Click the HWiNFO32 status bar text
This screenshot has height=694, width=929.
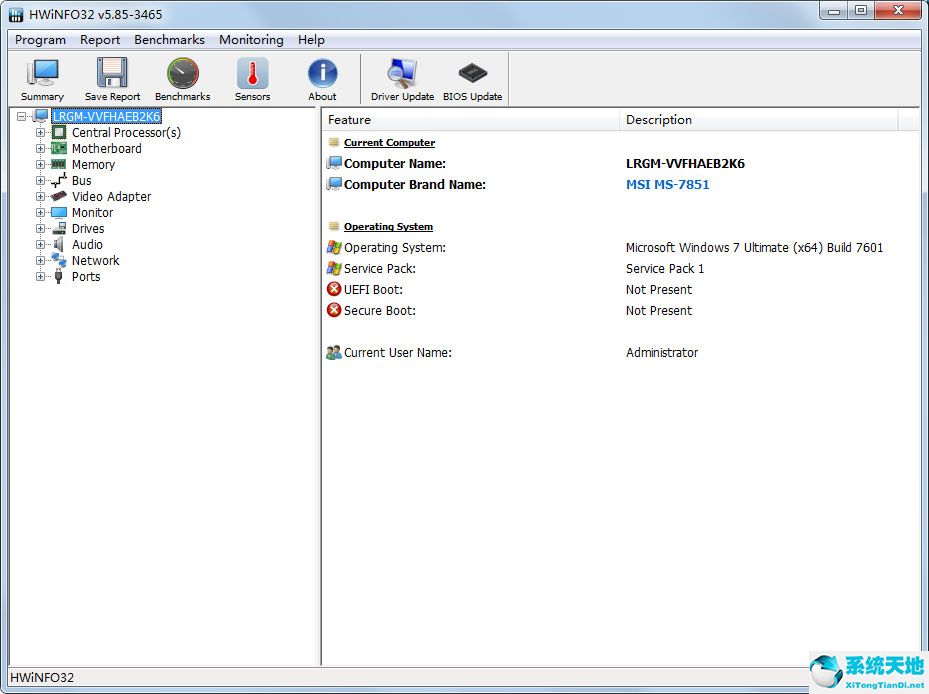point(42,677)
